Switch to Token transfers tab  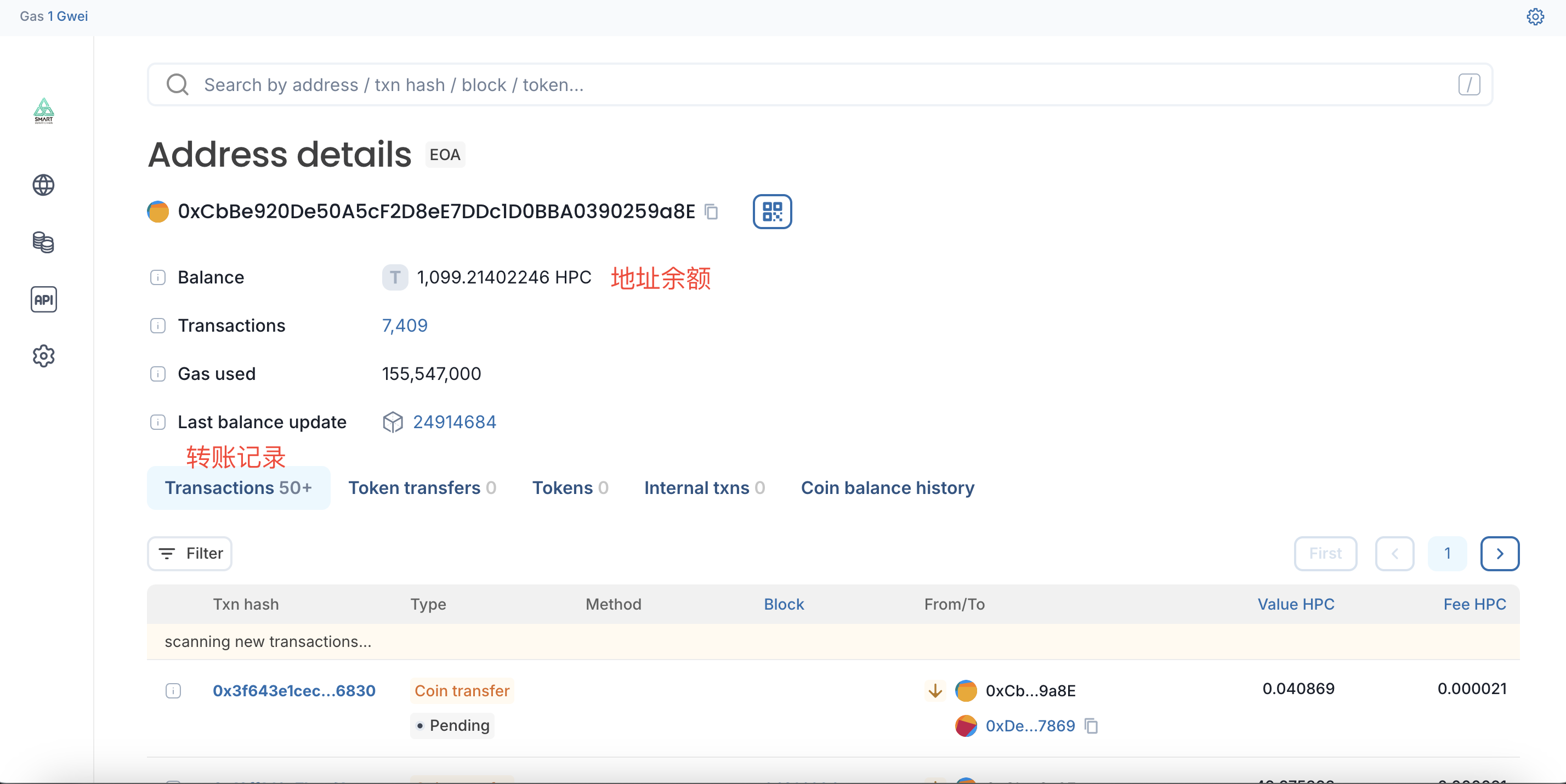(x=422, y=487)
